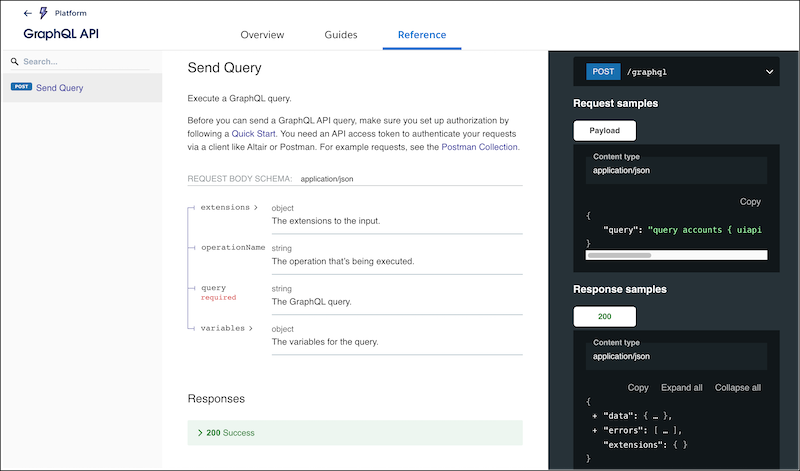800x471 pixels.
Task: Select the 200 response sample tab
Action: [605, 316]
